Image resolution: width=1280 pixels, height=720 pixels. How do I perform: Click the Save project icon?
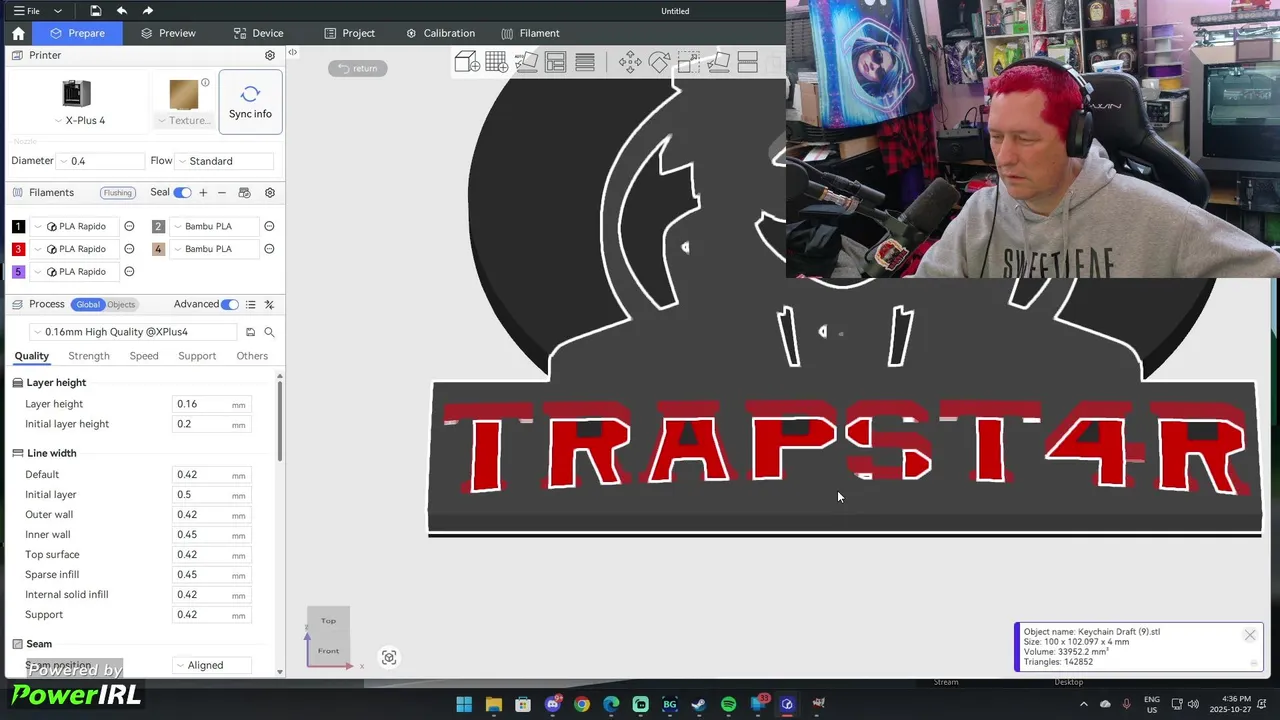95,11
